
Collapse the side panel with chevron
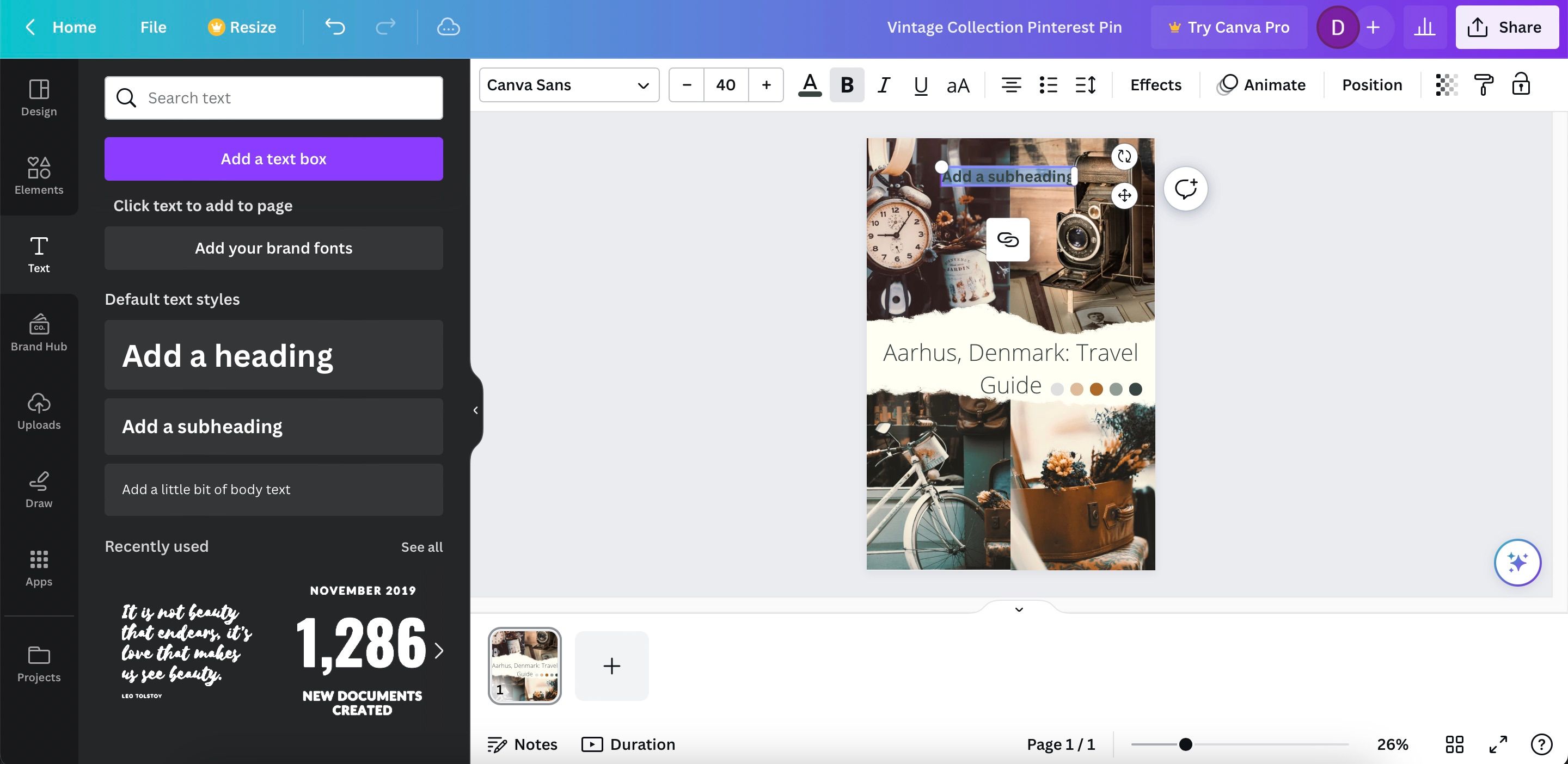point(475,410)
